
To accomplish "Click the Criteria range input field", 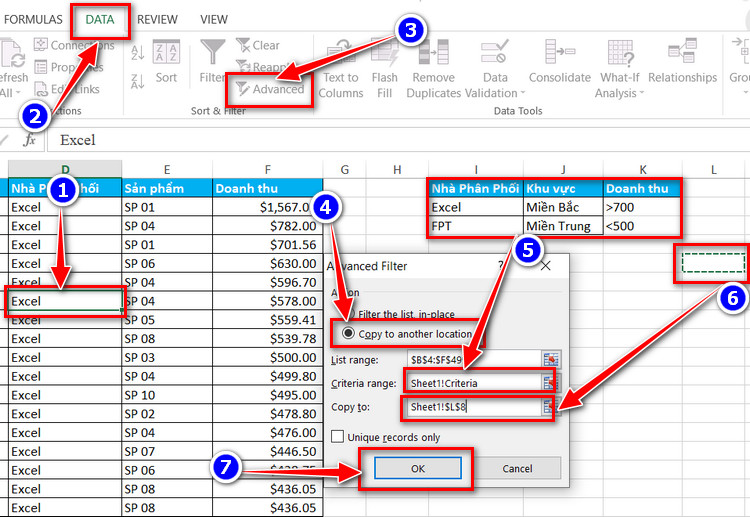I will pos(474,383).
